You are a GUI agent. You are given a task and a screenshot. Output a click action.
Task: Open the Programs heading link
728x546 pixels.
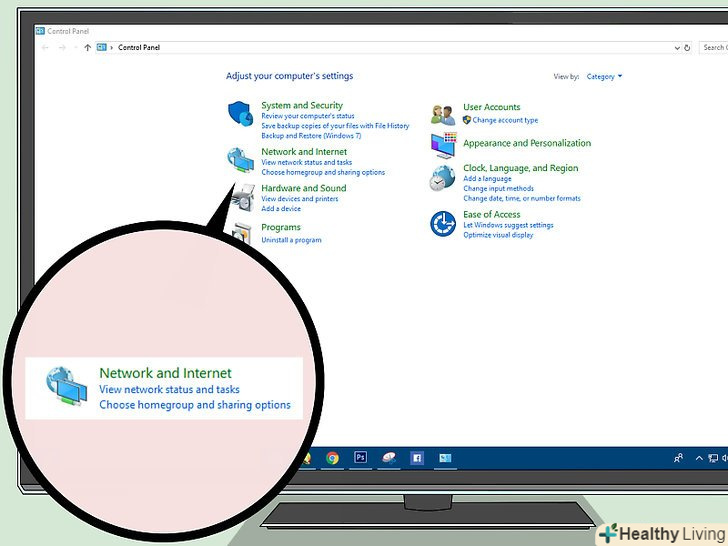(x=281, y=228)
